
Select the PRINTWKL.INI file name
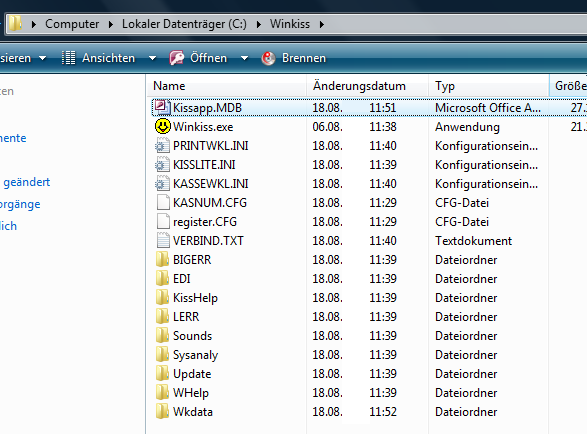210,146
